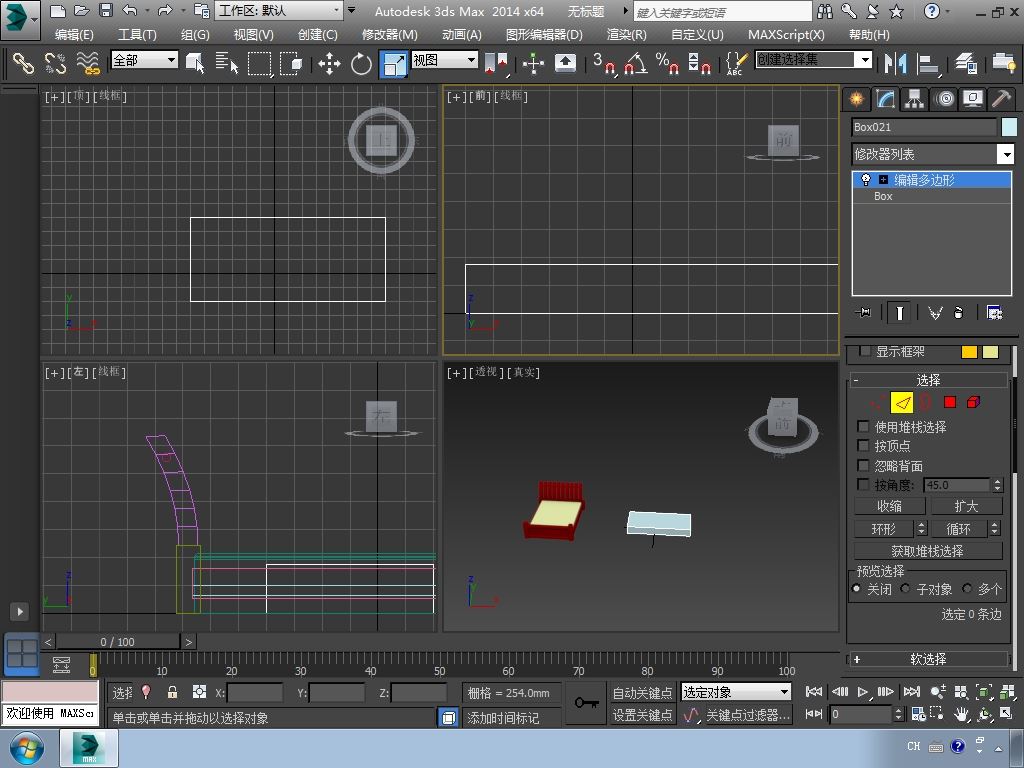Click the orange swatch beside 显示框架
This screenshot has width=1024, height=768.
click(969, 352)
